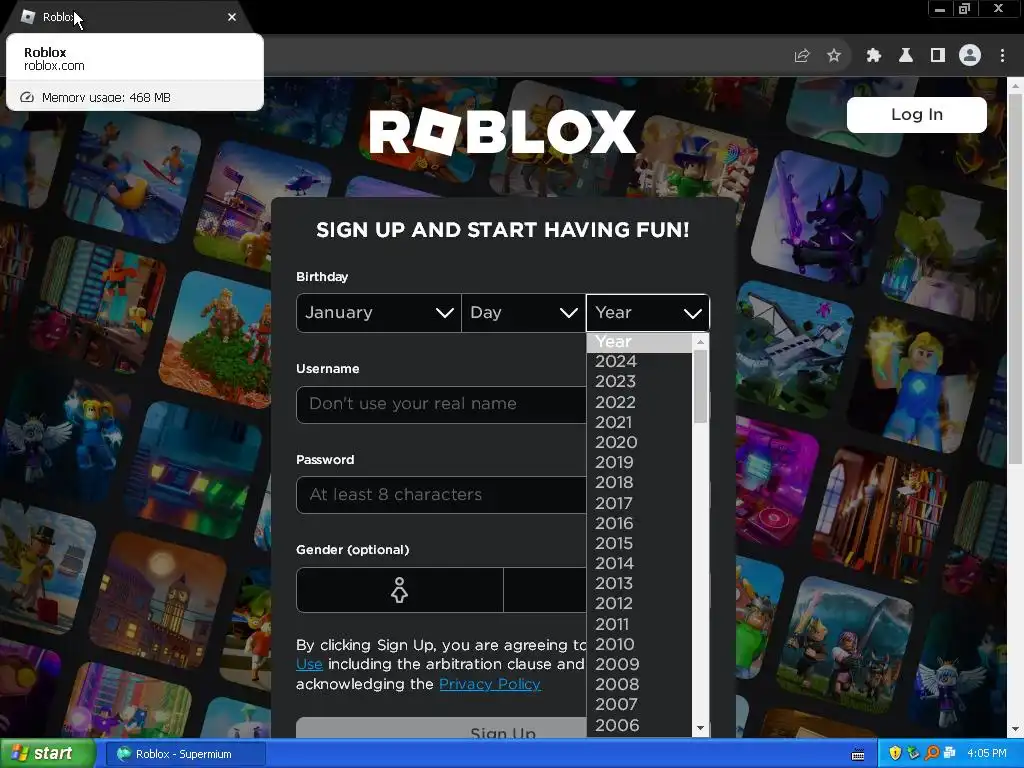This screenshot has height=768, width=1024.
Task: Choose 2018 from the year list
Action: coord(639,483)
